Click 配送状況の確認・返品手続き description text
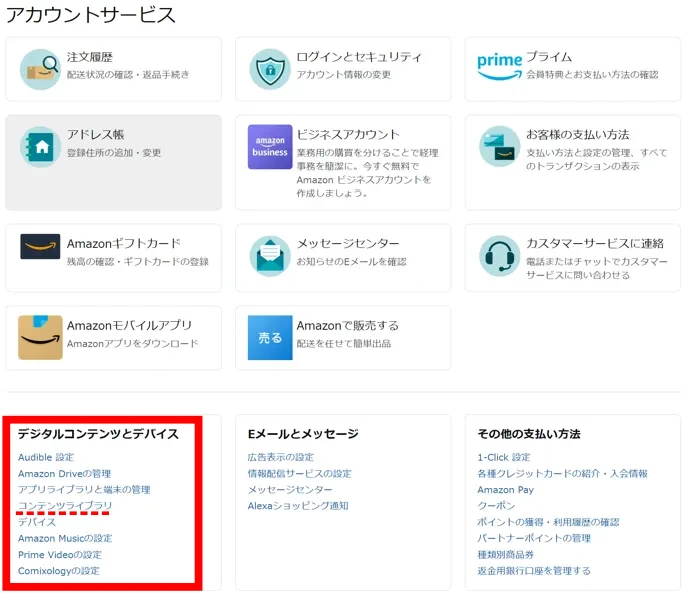 click(x=128, y=75)
